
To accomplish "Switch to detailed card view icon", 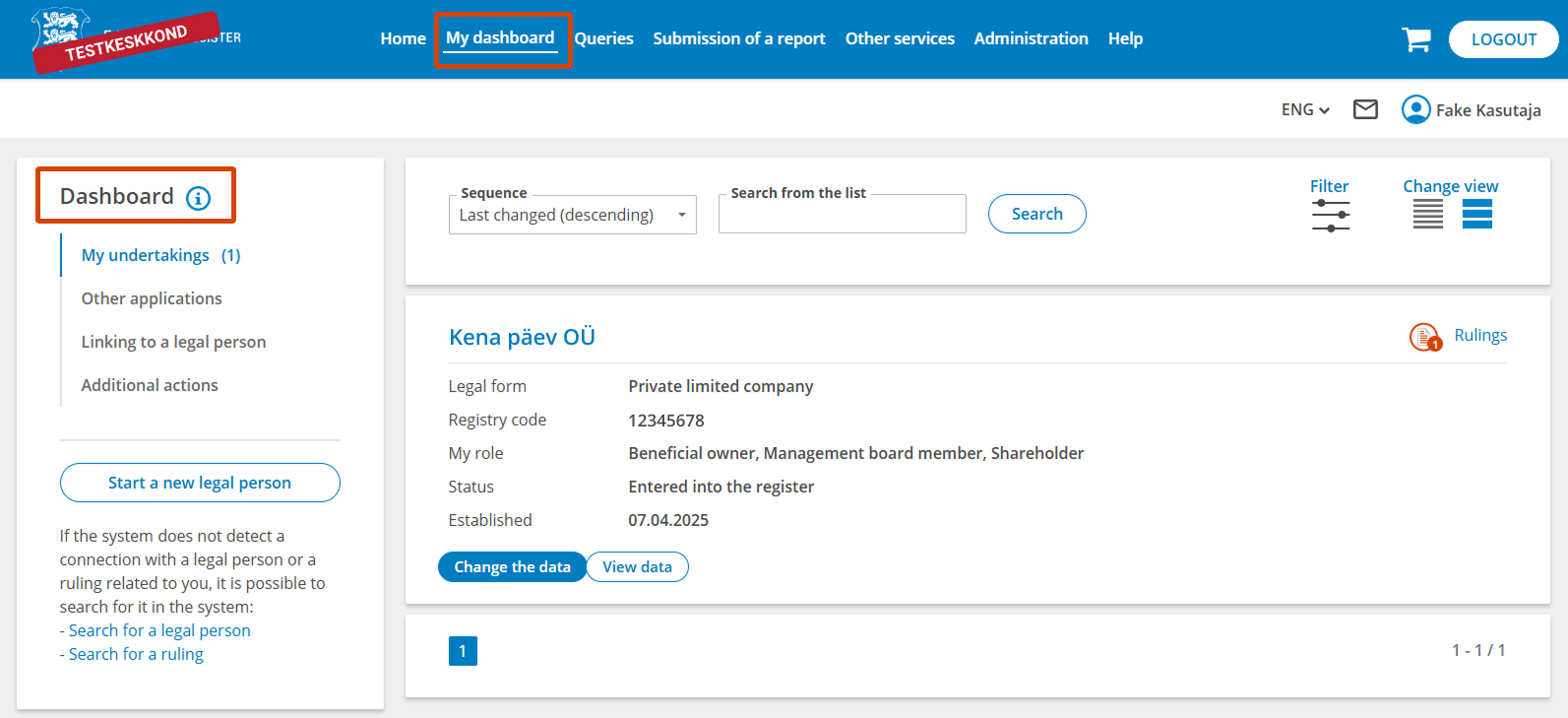I will coord(1476,214).
